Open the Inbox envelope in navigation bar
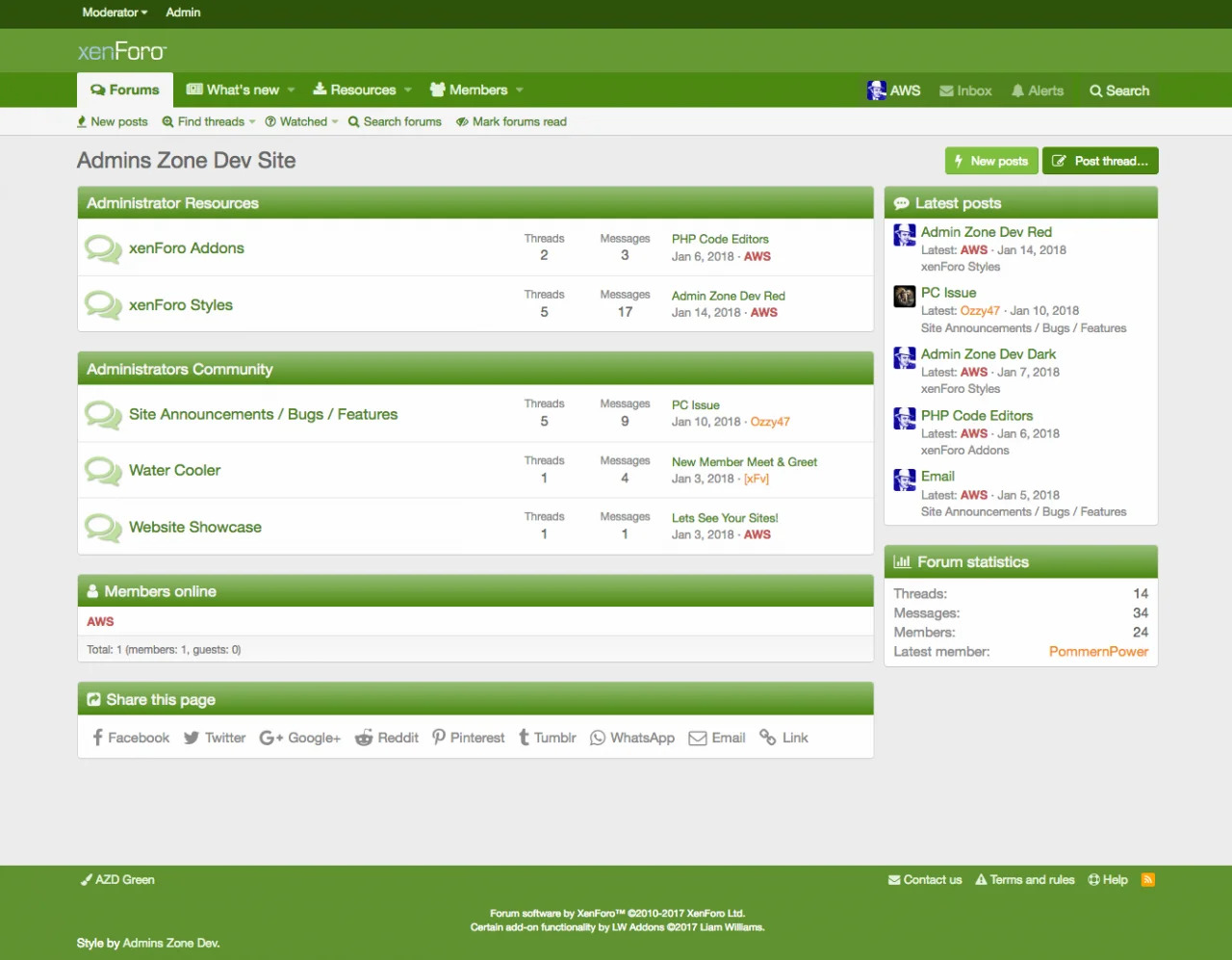This screenshot has height=960, width=1232. 965,91
